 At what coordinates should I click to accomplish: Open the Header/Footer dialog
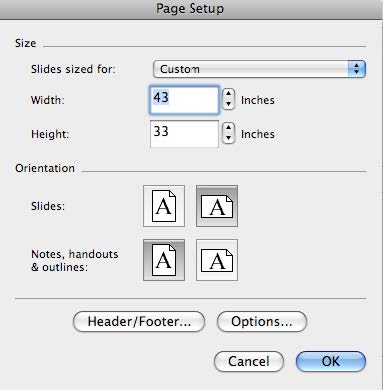click(139, 321)
